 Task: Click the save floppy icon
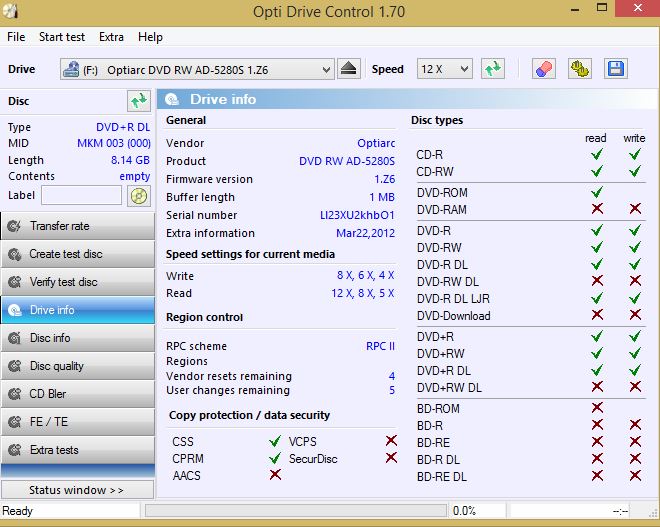(616, 69)
